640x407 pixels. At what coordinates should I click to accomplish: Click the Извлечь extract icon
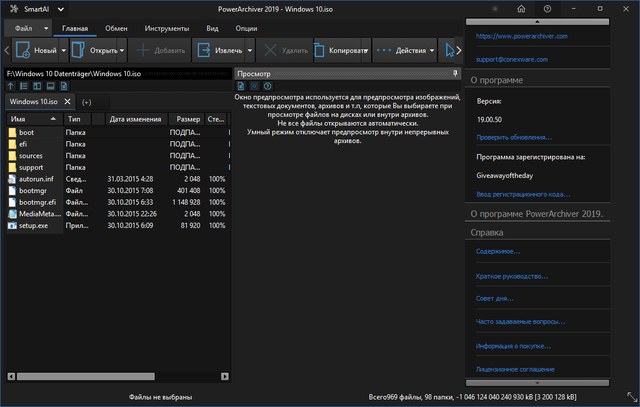coord(203,50)
